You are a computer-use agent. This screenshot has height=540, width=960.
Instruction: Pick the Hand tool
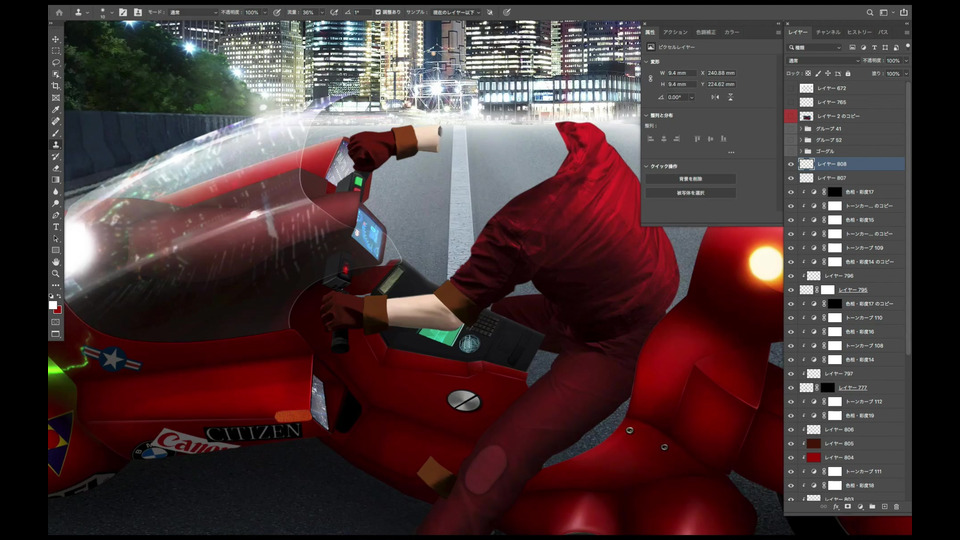pos(56,261)
